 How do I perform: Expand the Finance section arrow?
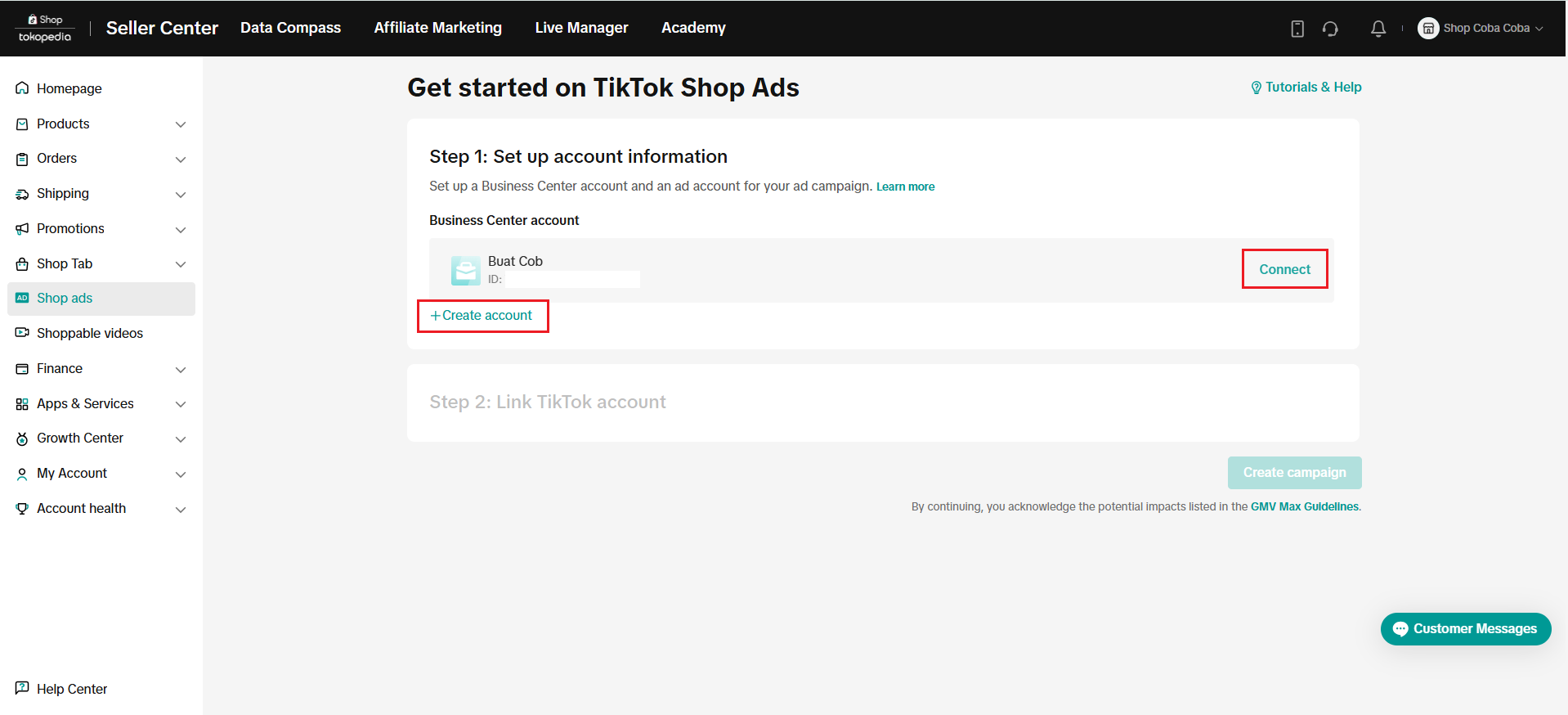pos(181,369)
